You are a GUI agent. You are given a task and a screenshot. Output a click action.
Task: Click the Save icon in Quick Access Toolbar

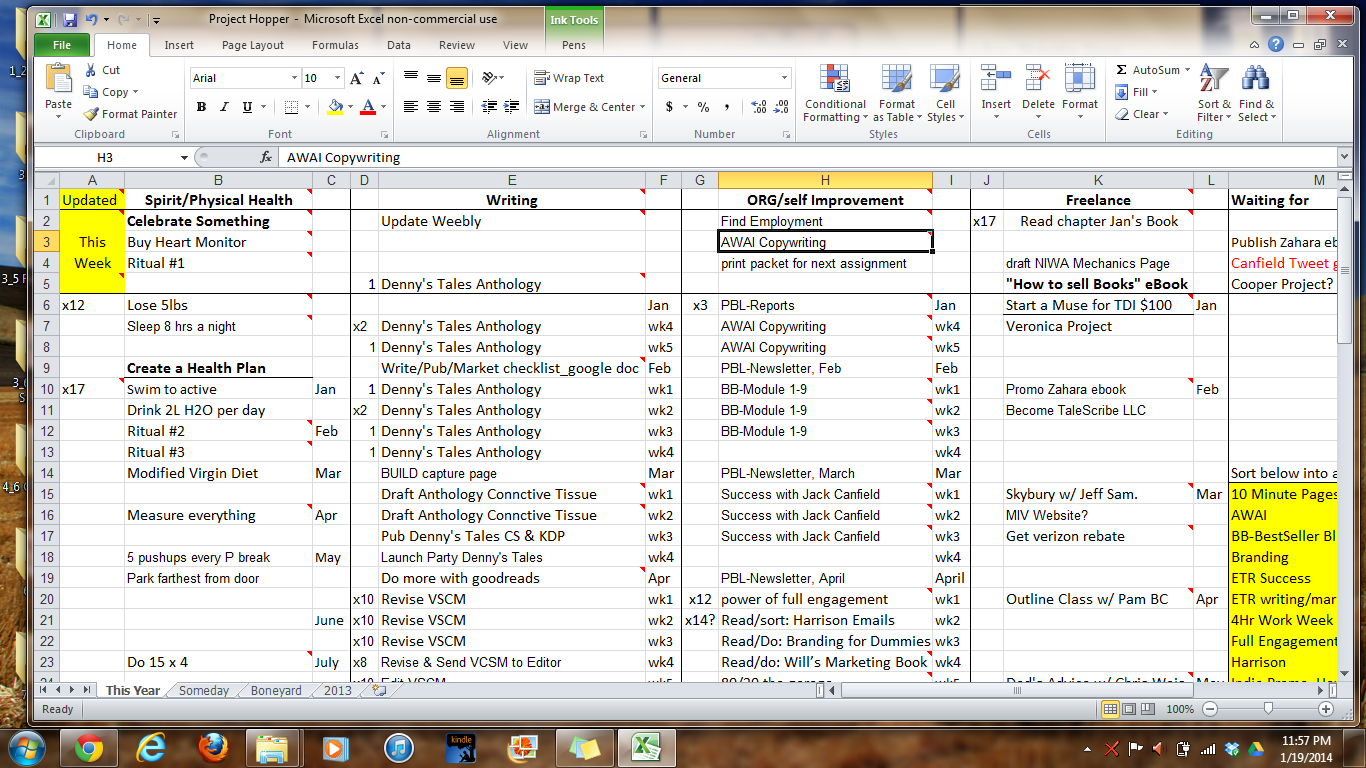pyautogui.click(x=70, y=19)
